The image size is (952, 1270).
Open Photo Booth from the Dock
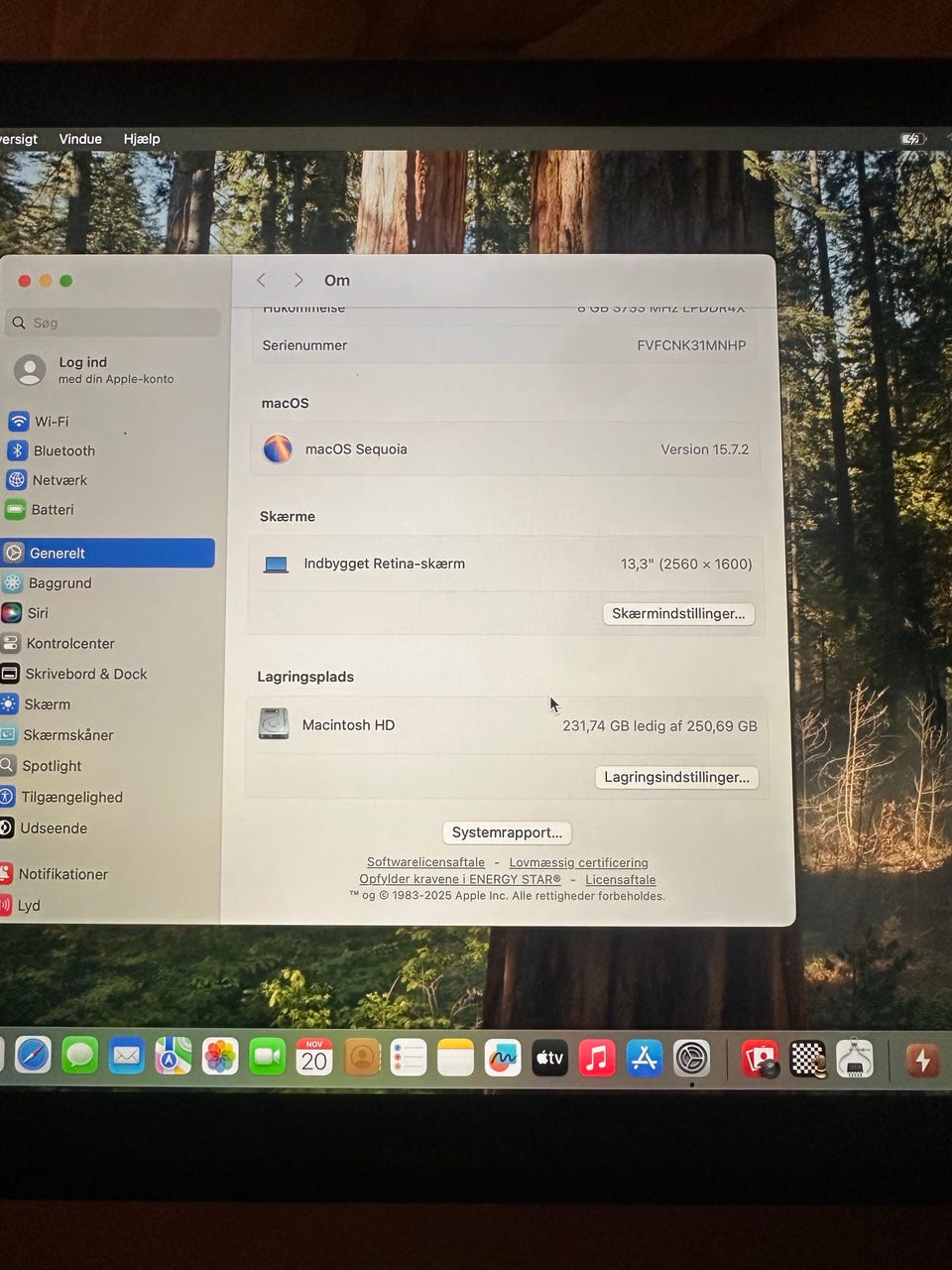(761, 1060)
